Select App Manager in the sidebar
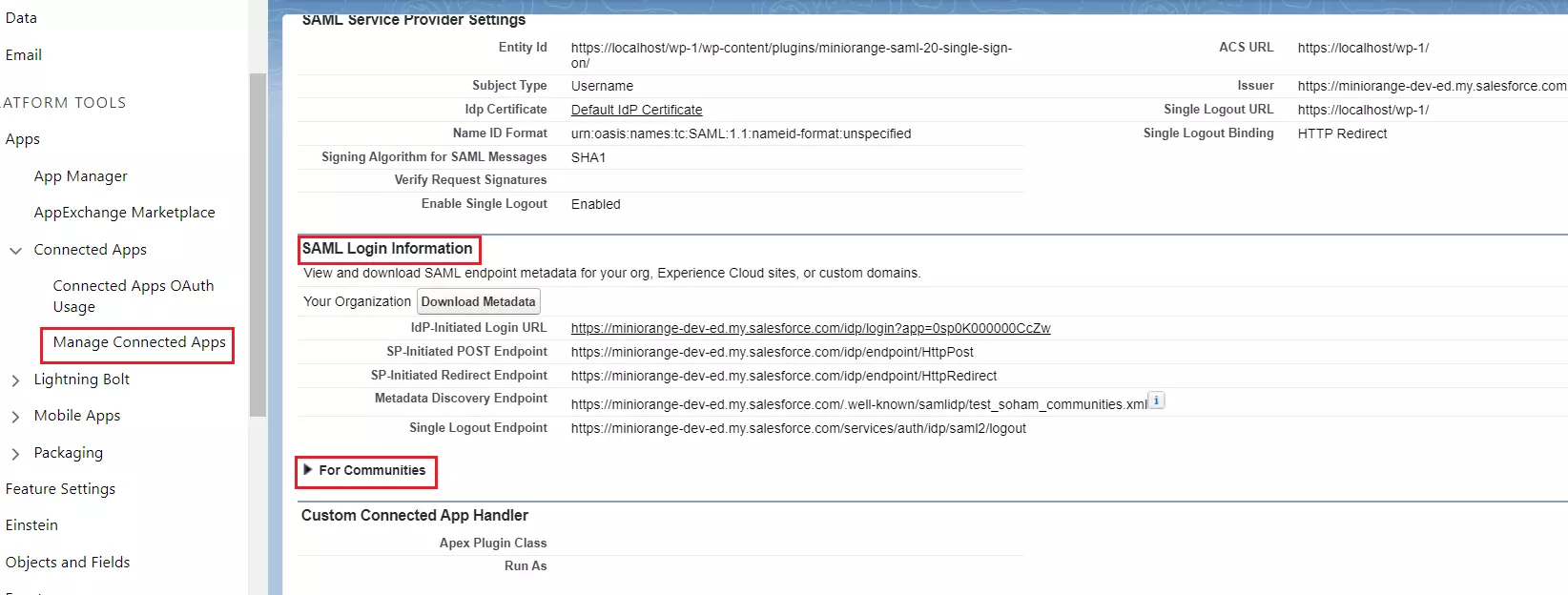The width and height of the screenshot is (1568, 595). click(x=80, y=176)
